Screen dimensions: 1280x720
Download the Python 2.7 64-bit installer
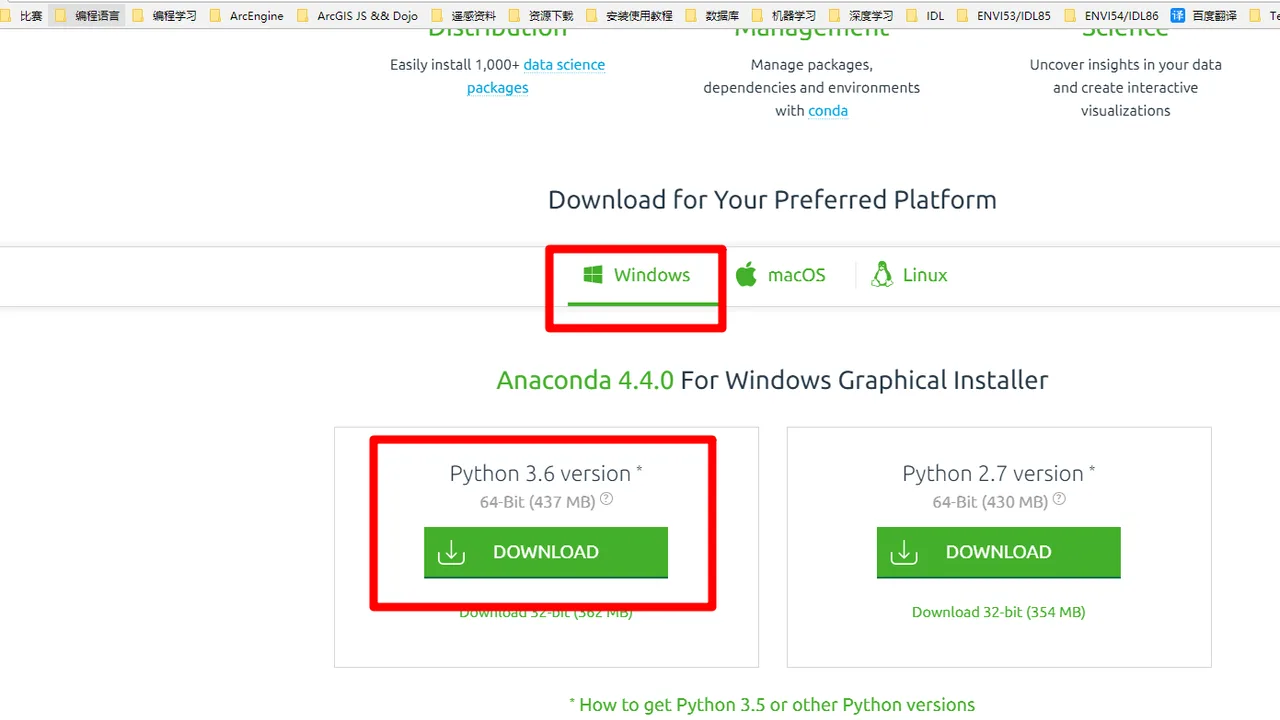click(999, 552)
